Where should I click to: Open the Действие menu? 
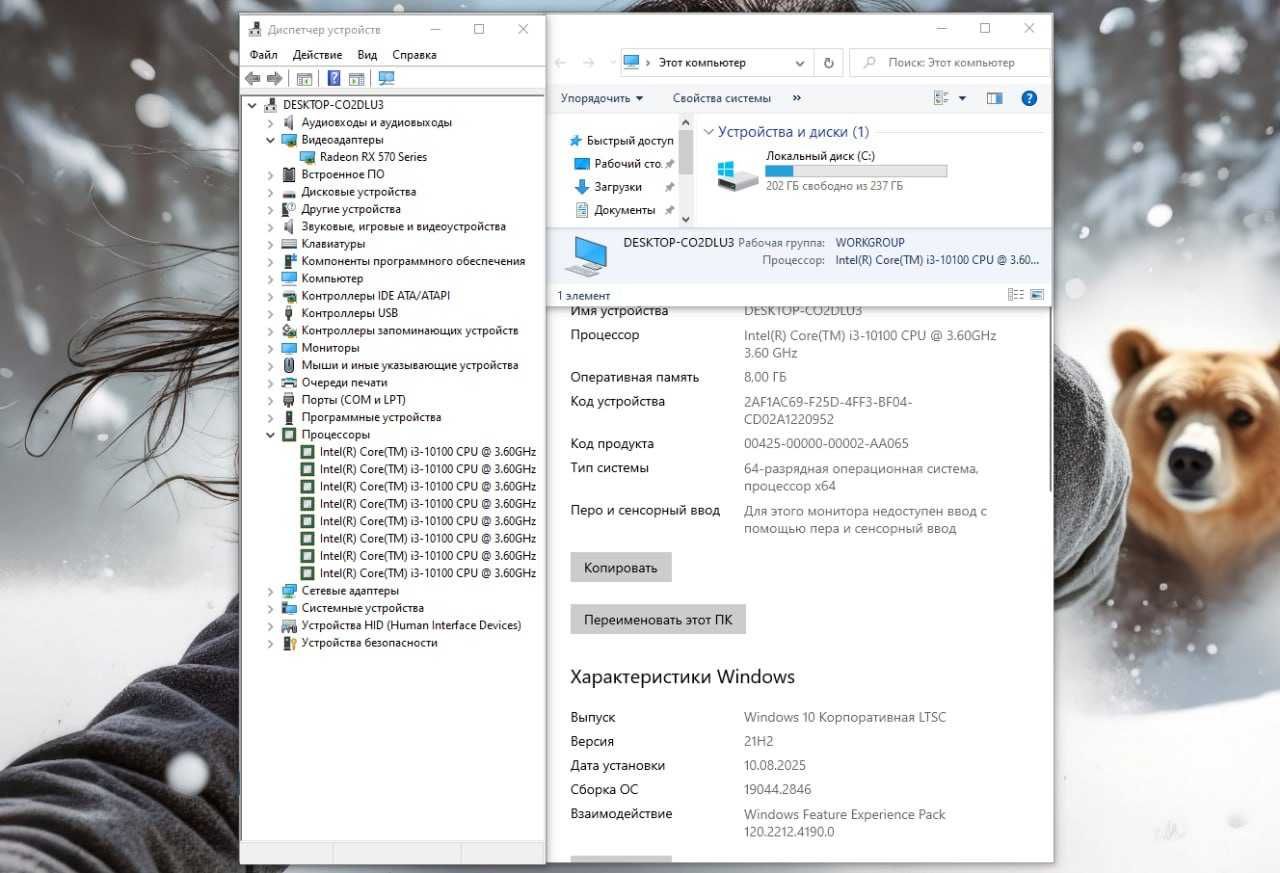click(x=318, y=55)
